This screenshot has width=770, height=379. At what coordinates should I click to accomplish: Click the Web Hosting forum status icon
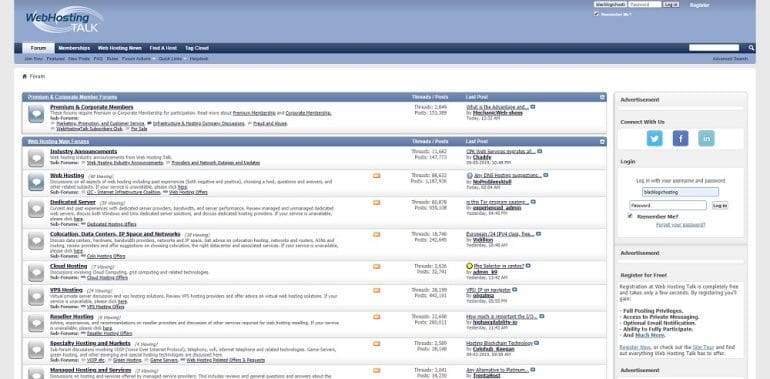point(36,182)
